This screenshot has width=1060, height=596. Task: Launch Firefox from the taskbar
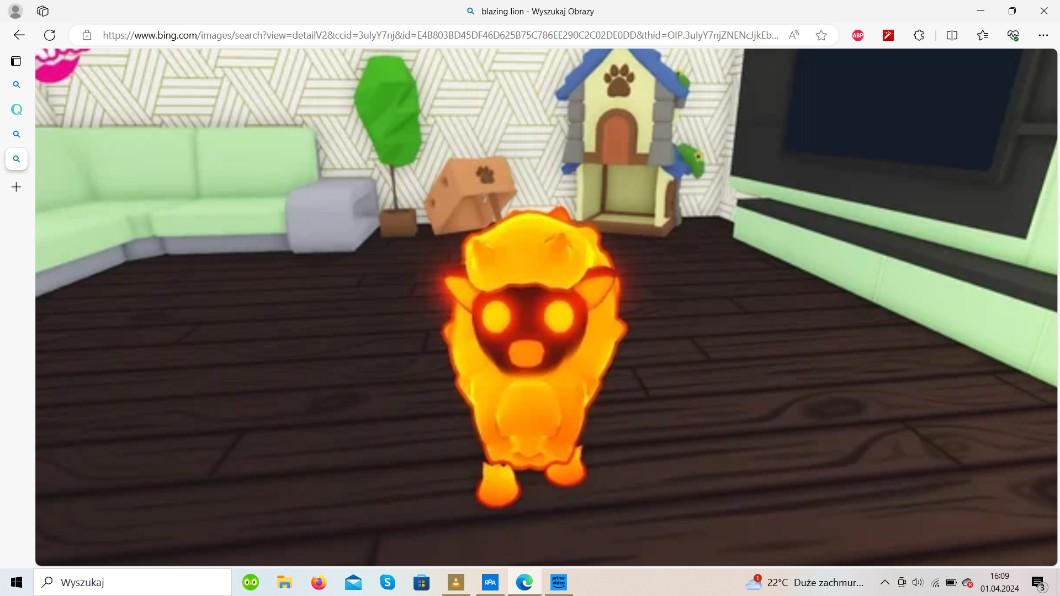(318, 582)
